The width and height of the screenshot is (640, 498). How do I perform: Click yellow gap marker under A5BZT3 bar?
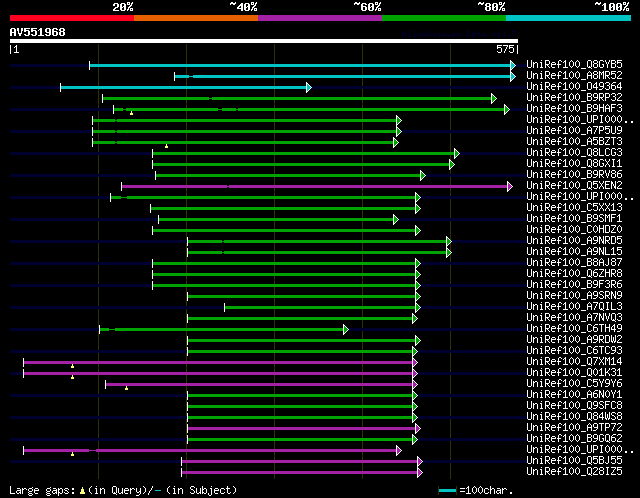point(167,146)
